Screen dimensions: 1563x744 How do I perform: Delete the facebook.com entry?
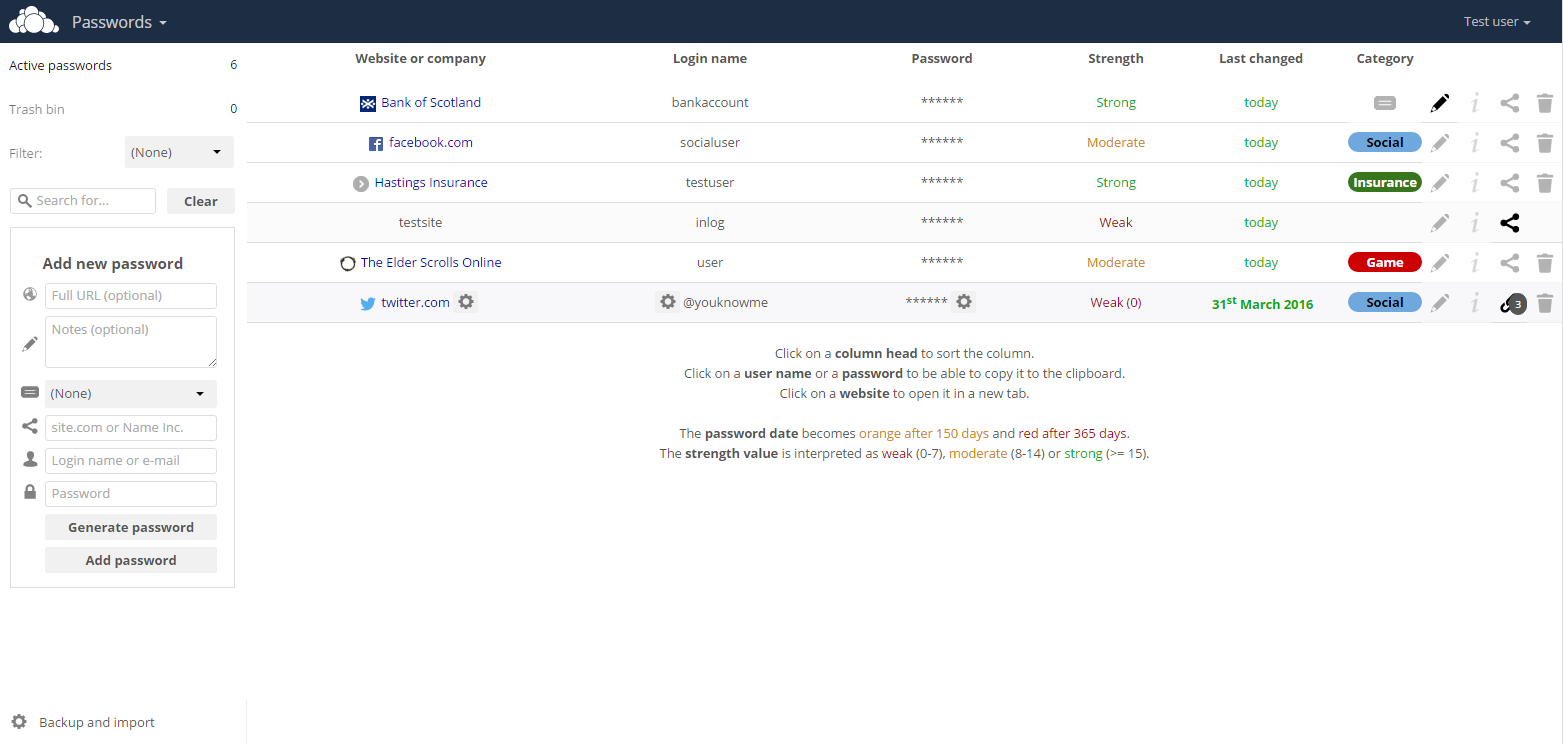pyautogui.click(x=1545, y=142)
